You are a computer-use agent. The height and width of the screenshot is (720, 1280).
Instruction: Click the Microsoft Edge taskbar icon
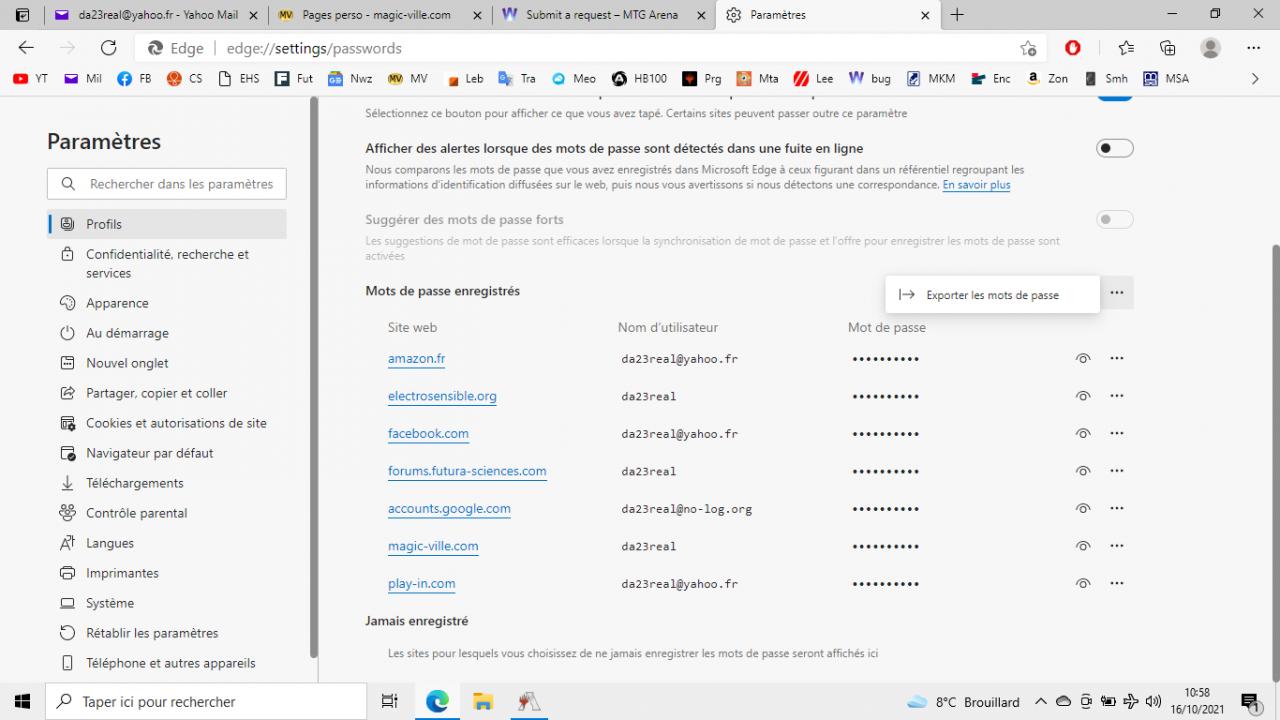[437, 701]
